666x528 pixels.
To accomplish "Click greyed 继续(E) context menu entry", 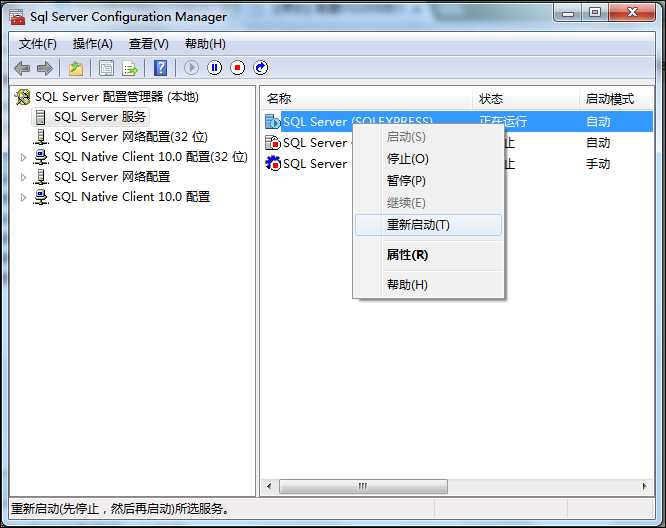I will tap(429, 203).
